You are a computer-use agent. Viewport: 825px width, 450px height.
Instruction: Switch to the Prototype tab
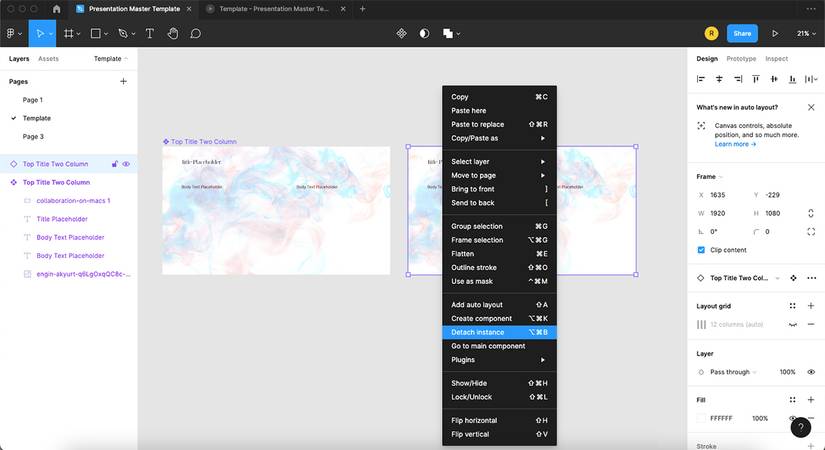point(741,58)
